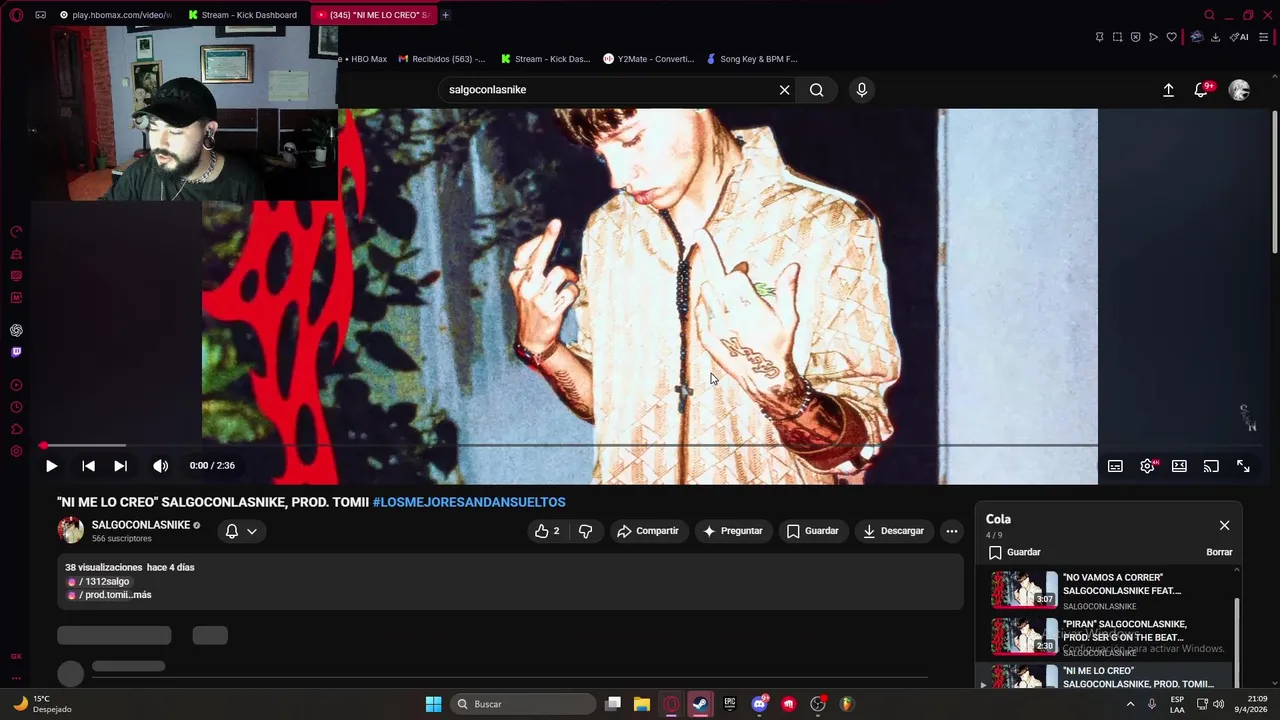Click the Compartir share button
Viewport: 1280px width, 720px height.
pyautogui.click(x=647, y=531)
